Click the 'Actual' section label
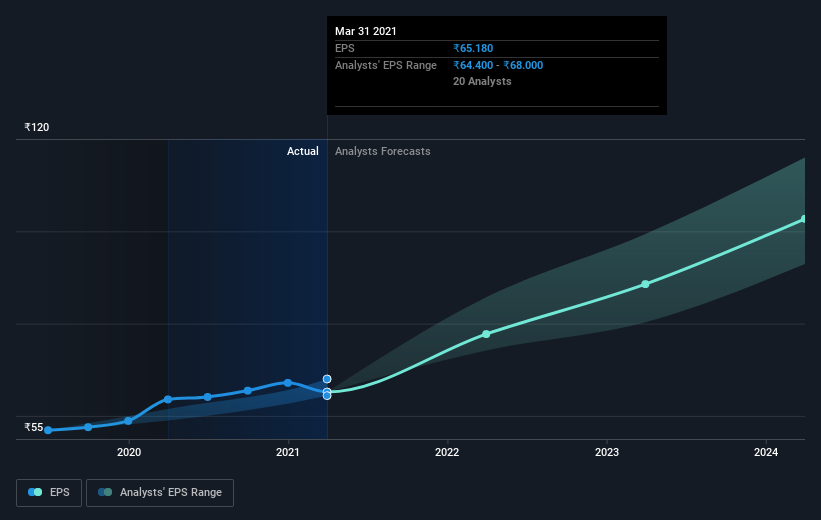The image size is (821, 520). (303, 151)
